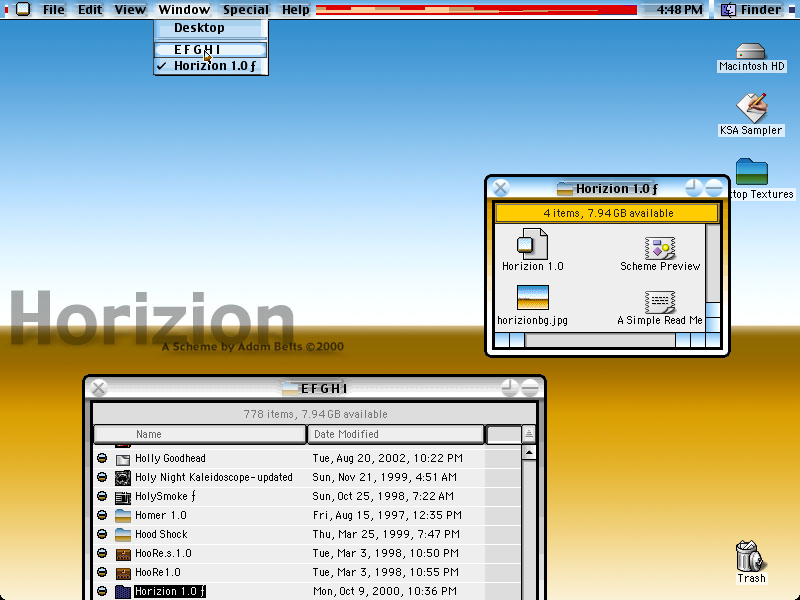This screenshot has height=600, width=800.
Task: Click the '778 items, 7.94 GB available' status text
Action: [x=315, y=414]
